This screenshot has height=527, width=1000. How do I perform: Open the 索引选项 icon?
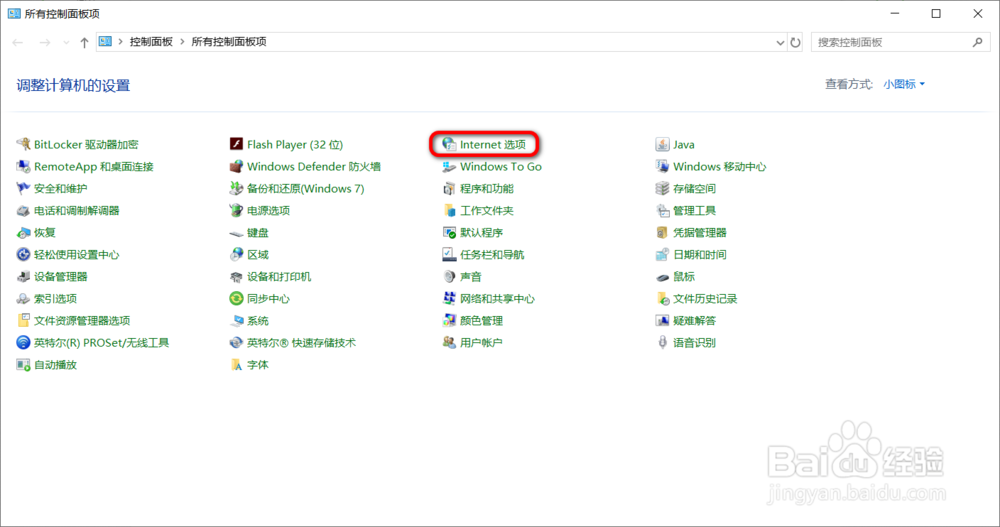click(x=24, y=299)
